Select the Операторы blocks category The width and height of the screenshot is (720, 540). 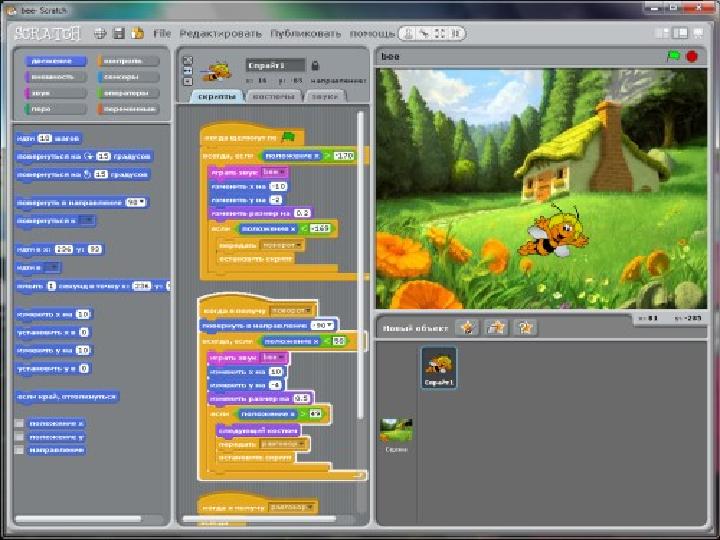click(x=128, y=93)
